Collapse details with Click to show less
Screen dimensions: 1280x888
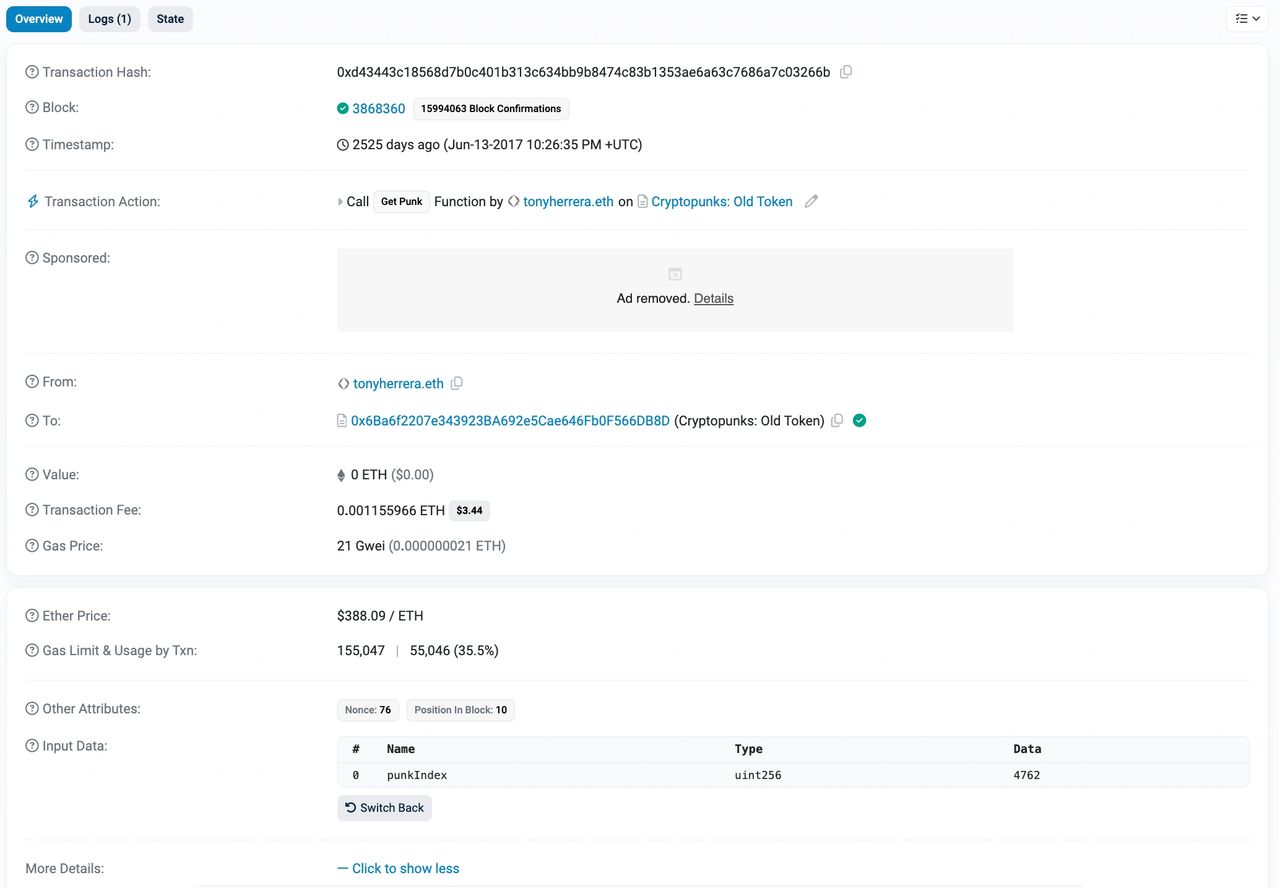pyautogui.click(x=398, y=869)
